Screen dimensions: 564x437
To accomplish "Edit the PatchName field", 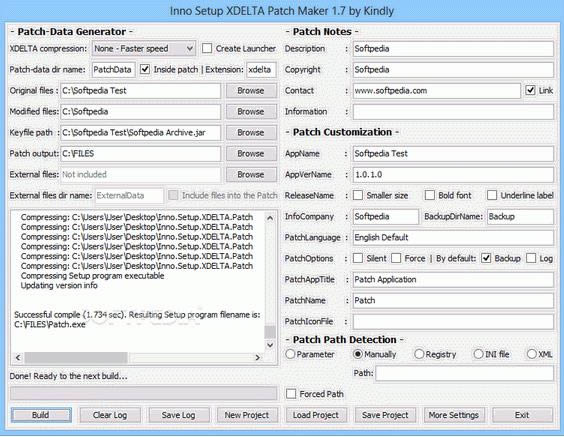I will pyautogui.click(x=453, y=300).
